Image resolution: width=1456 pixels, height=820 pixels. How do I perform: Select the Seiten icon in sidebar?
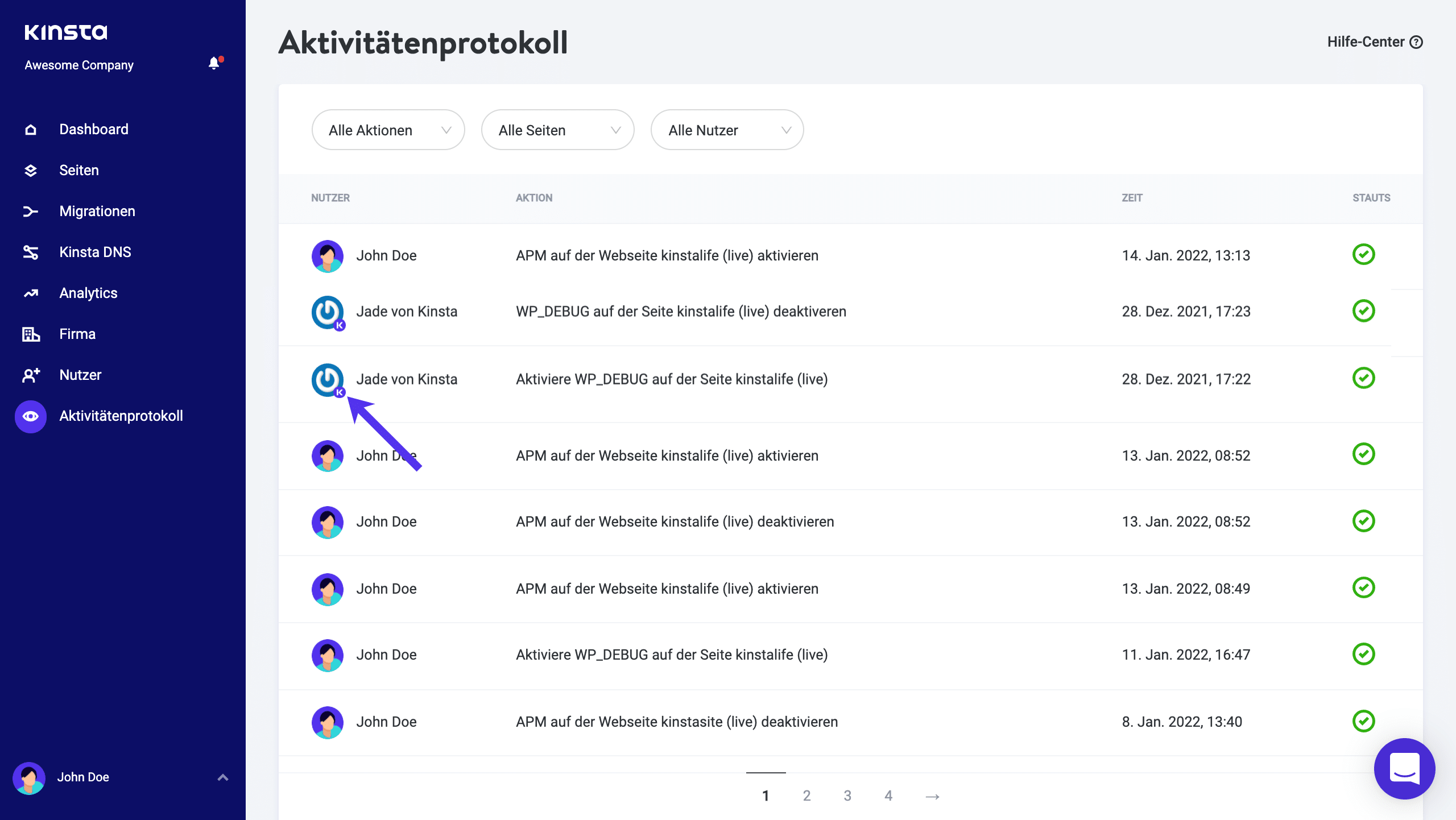(30, 169)
